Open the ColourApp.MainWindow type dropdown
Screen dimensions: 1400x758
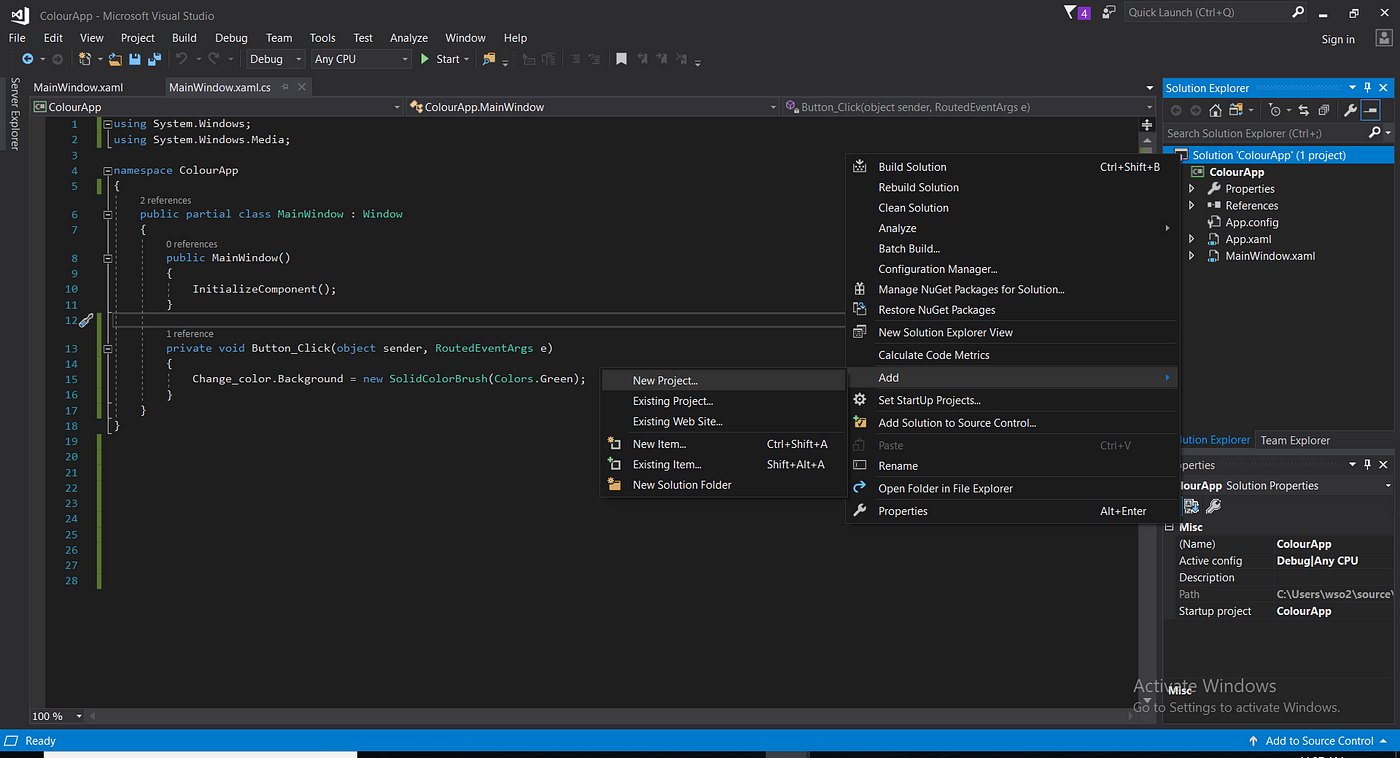[593, 107]
